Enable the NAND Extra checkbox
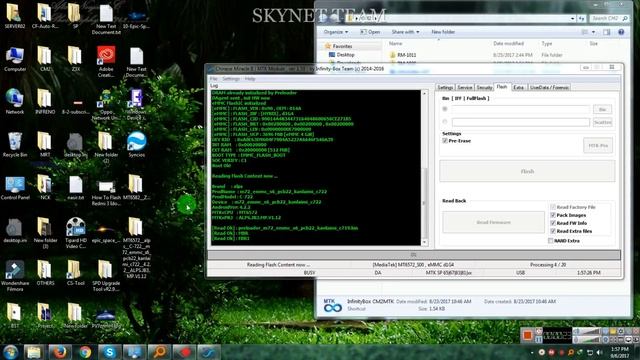 pyautogui.click(x=551, y=241)
